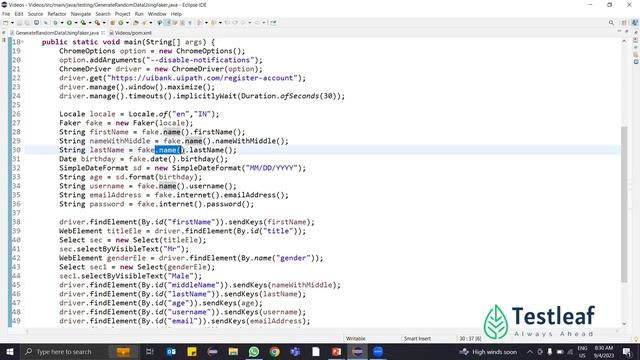Click the New Java Class icon
The height and width of the screenshot is (360, 640).
click(121, 23)
